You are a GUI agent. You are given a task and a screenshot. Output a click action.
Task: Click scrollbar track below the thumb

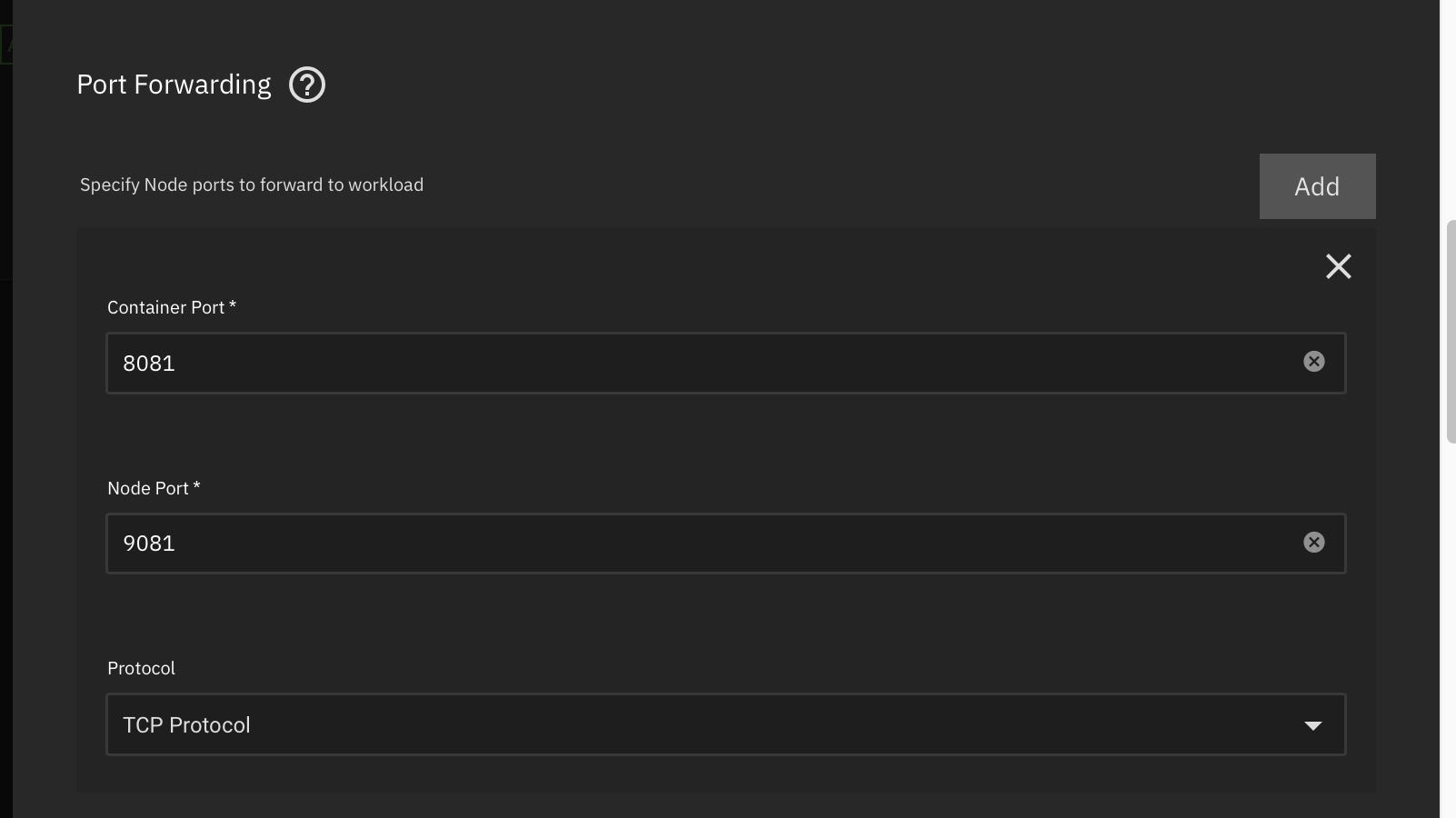1451,627
